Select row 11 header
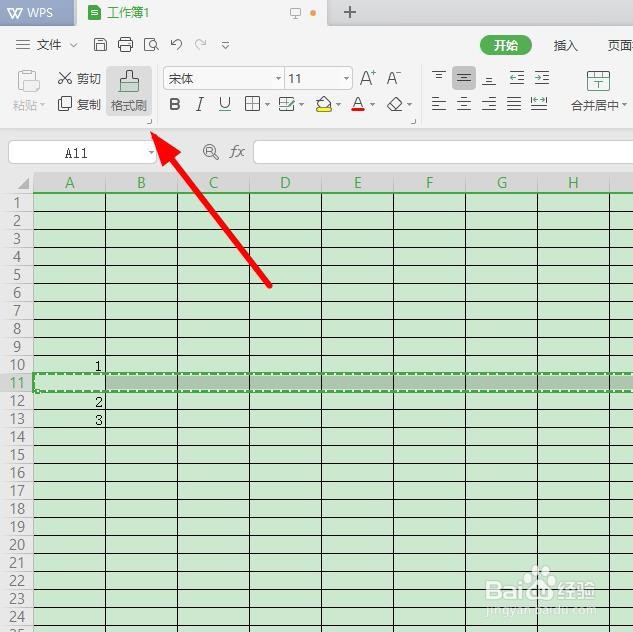 pyautogui.click(x=17, y=383)
